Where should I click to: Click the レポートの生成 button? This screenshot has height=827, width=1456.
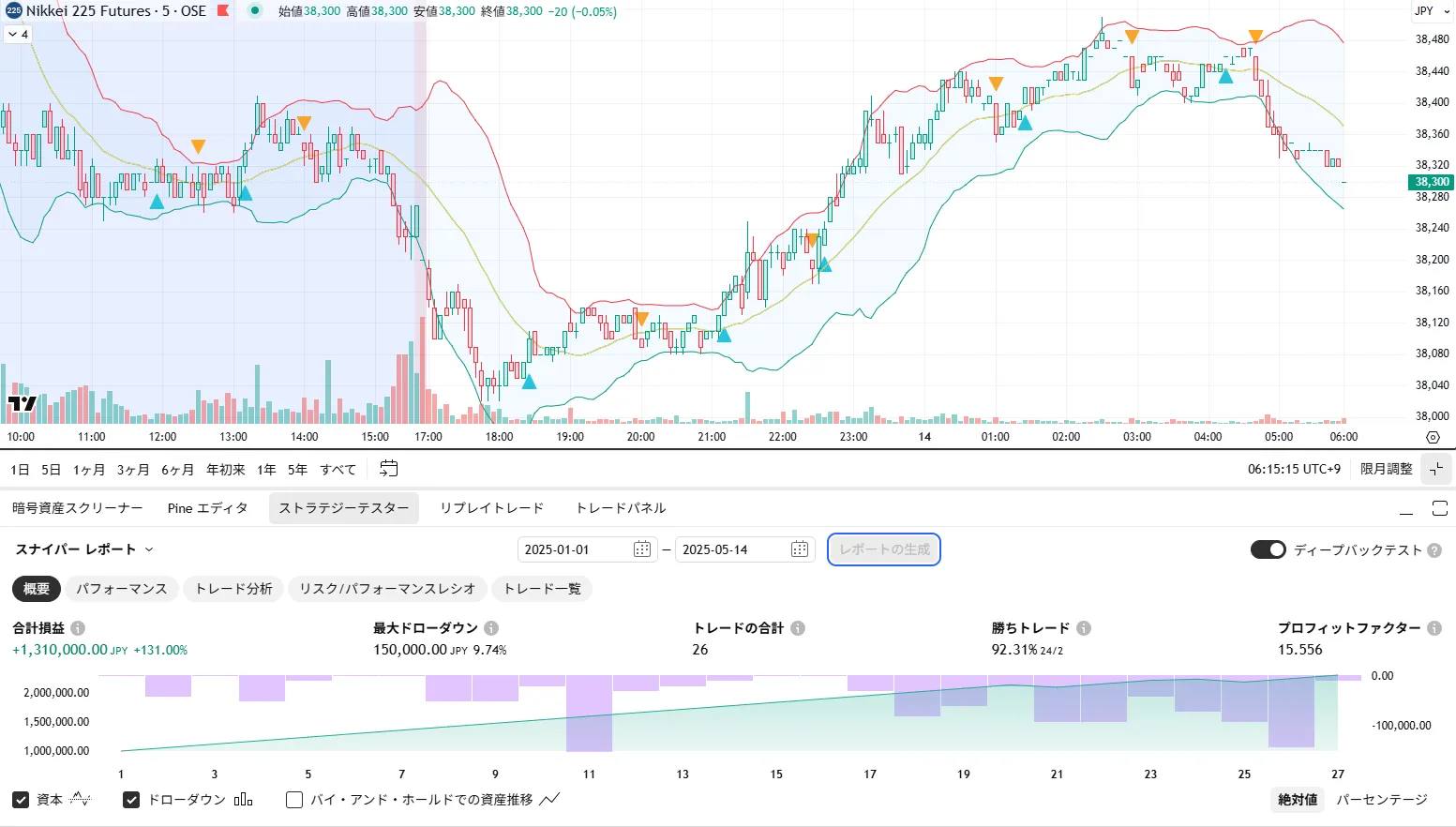884,549
